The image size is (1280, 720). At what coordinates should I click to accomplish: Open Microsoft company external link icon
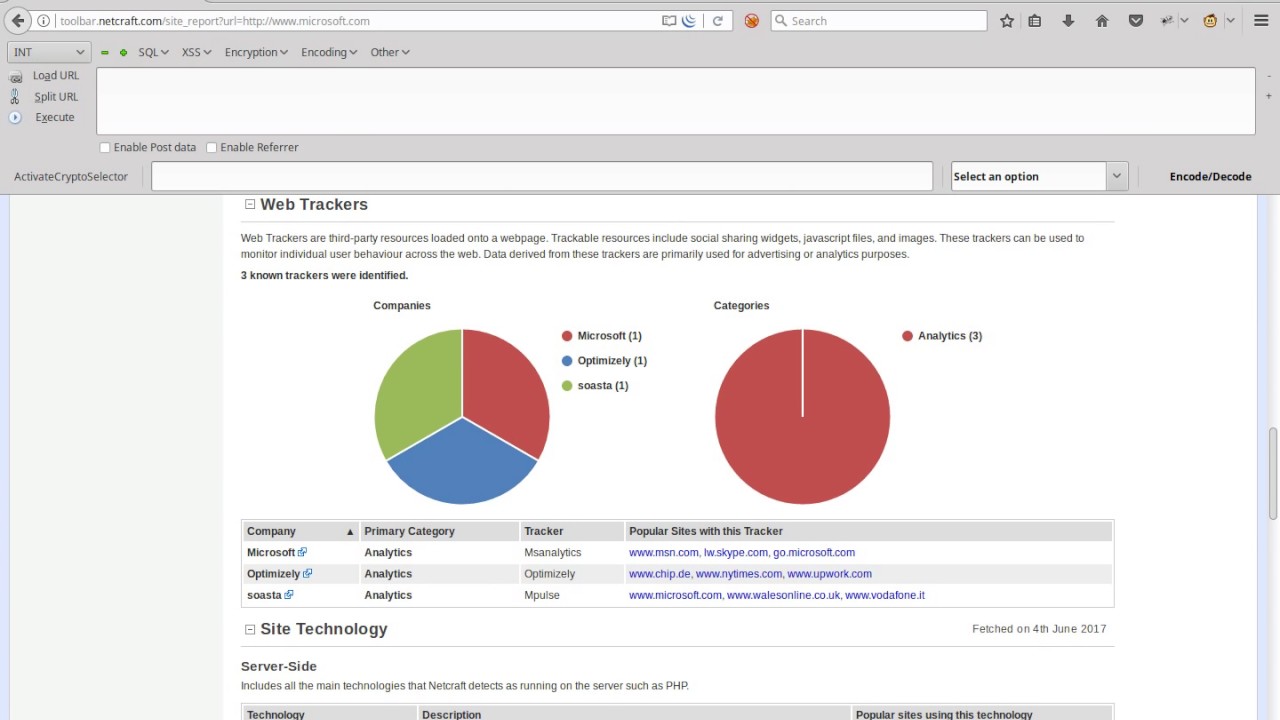point(302,552)
